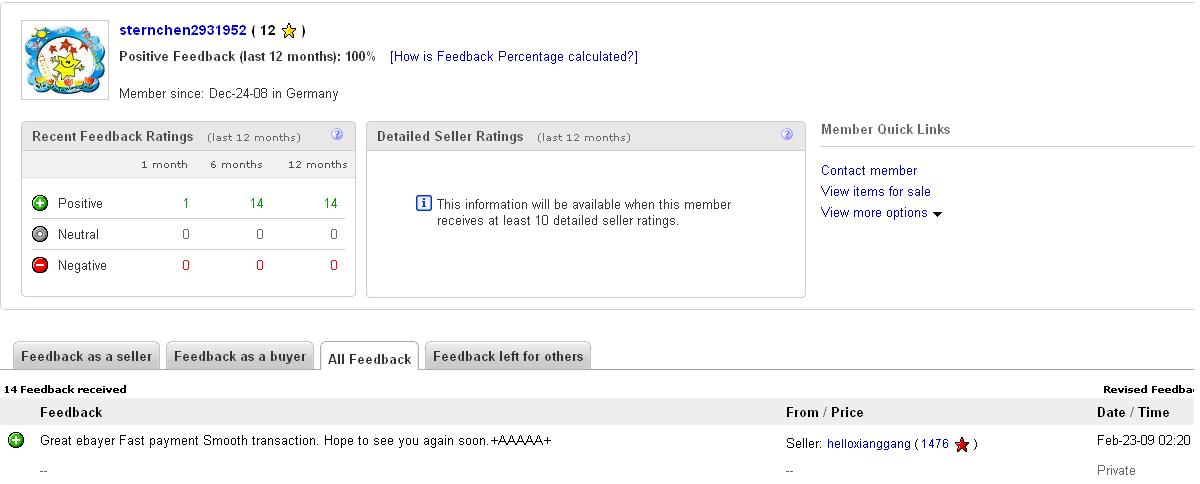1200x484 pixels.
Task: Switch to Feedback as a seller tab
Action: pos(86,356)
